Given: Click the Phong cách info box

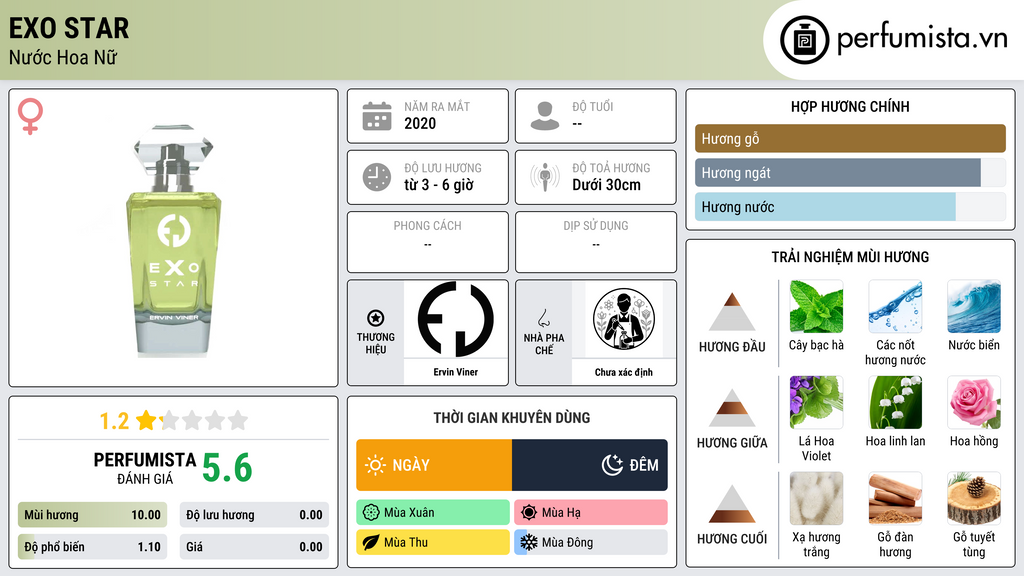Looking at the screenshot, I should (x=428, y=242).
